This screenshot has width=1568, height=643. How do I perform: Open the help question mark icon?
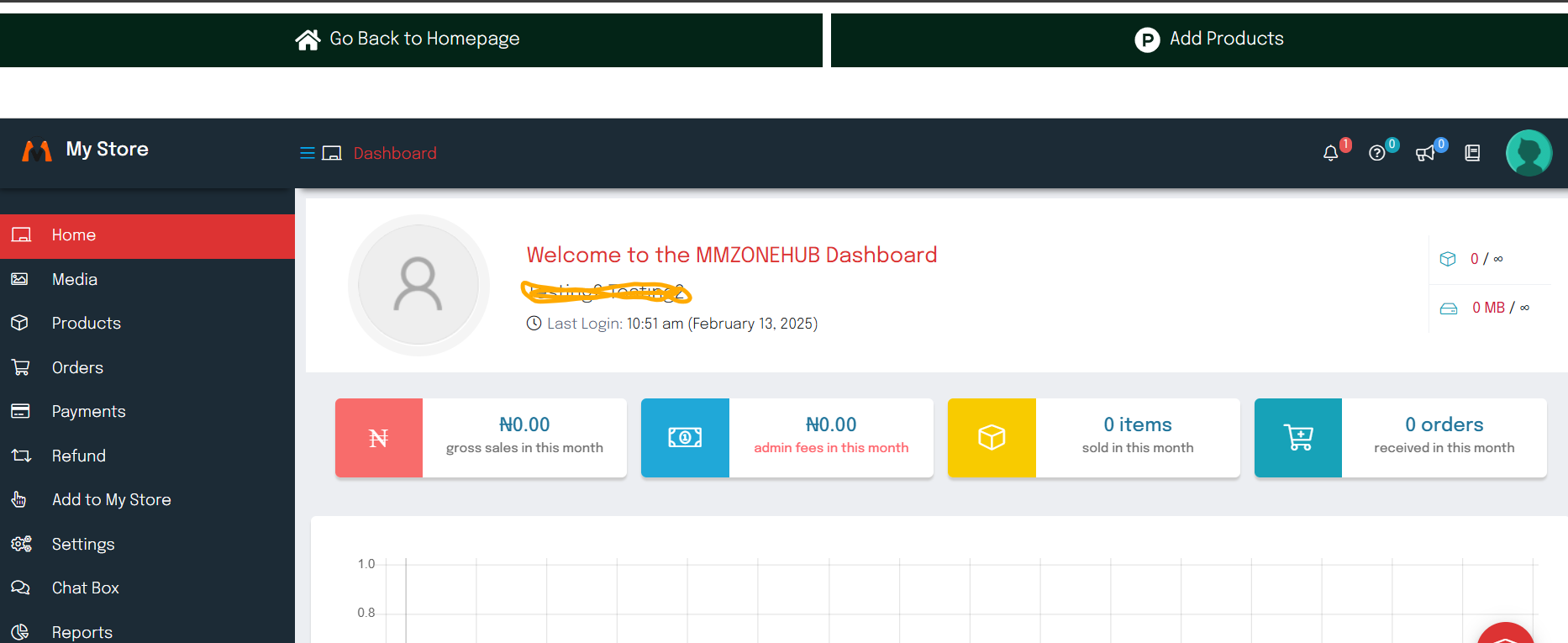[x=1376, y=153]
